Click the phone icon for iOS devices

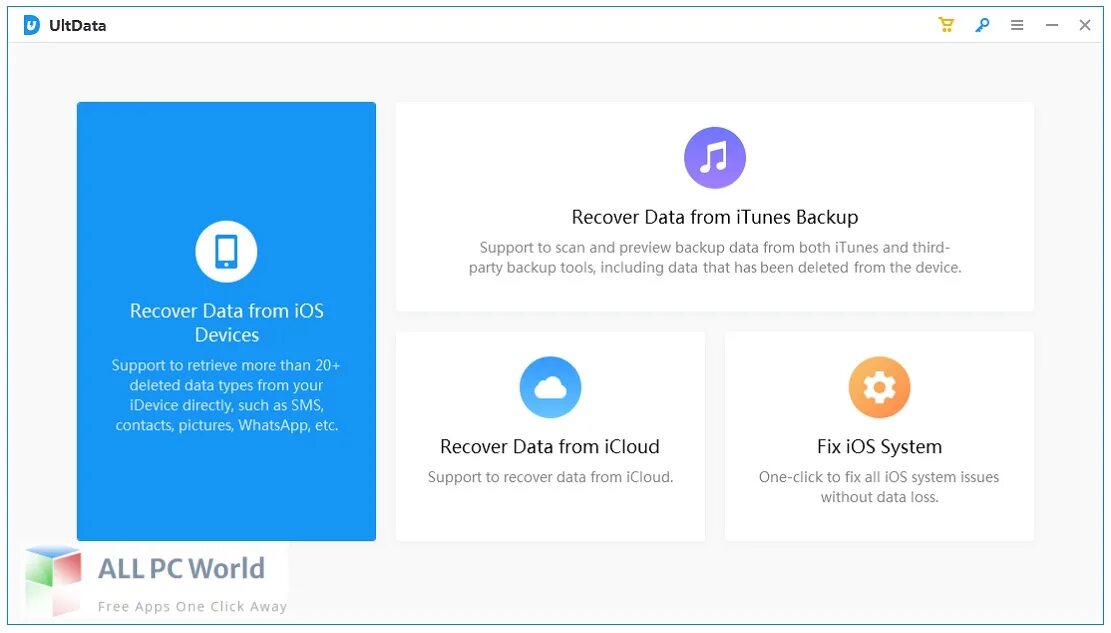[226, 252]
